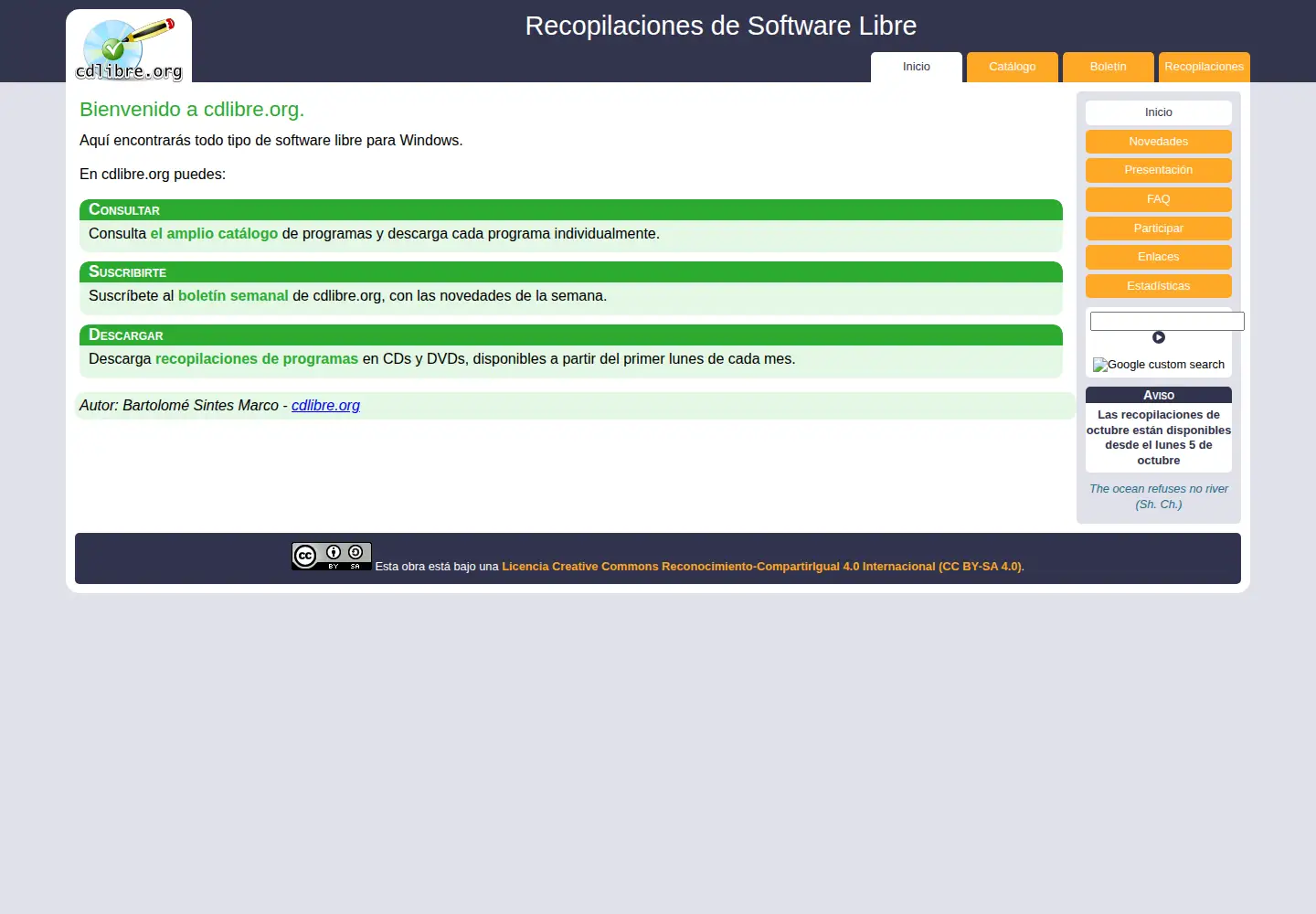The height and width of the screenshot is (914, 1316).
Task: Open the 'boletín semanal' link
Action: (x=233, y=296)
